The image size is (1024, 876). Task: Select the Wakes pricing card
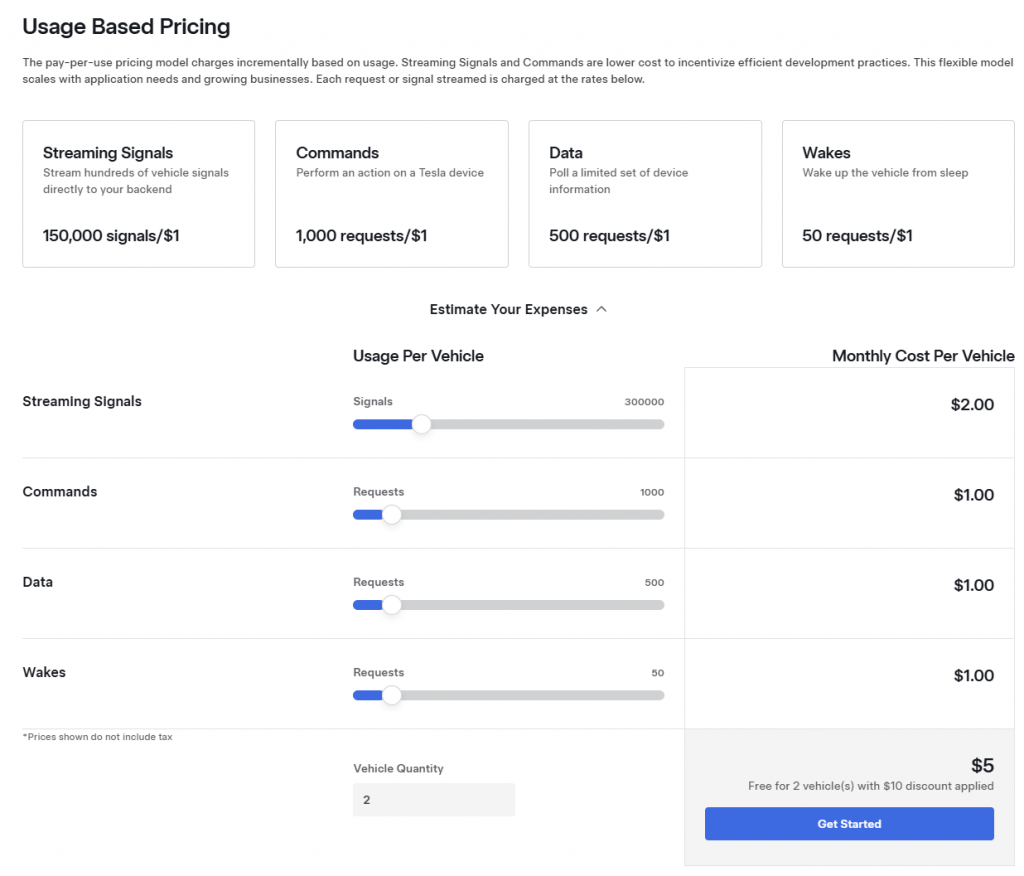(x=898, y=194)
